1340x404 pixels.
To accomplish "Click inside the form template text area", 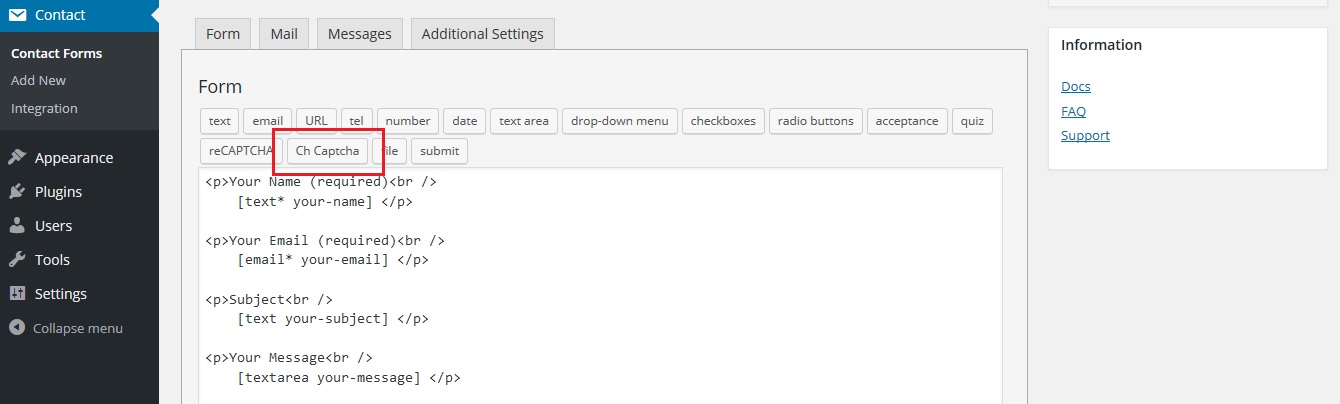I will 600,286.
